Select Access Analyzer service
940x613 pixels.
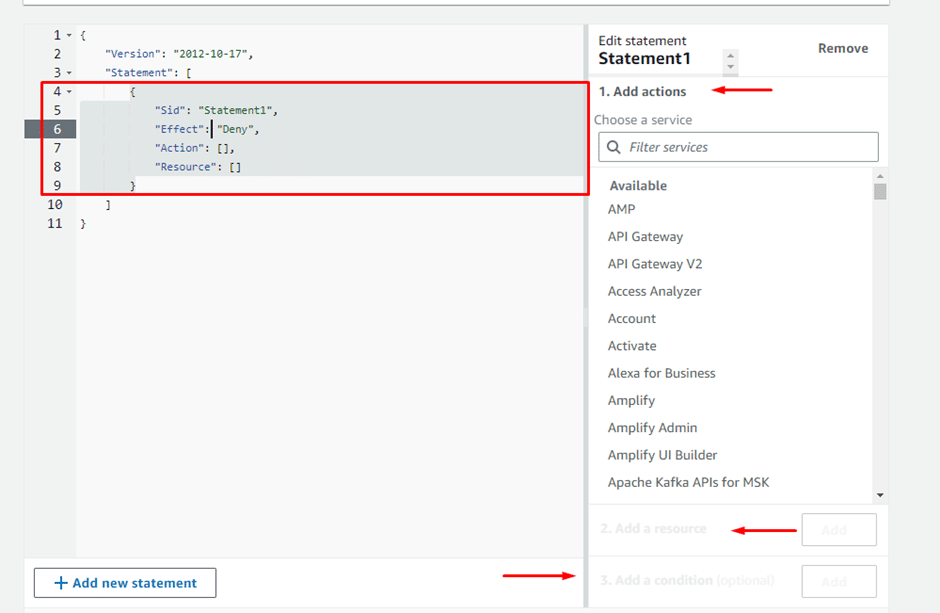coord(654,291)
